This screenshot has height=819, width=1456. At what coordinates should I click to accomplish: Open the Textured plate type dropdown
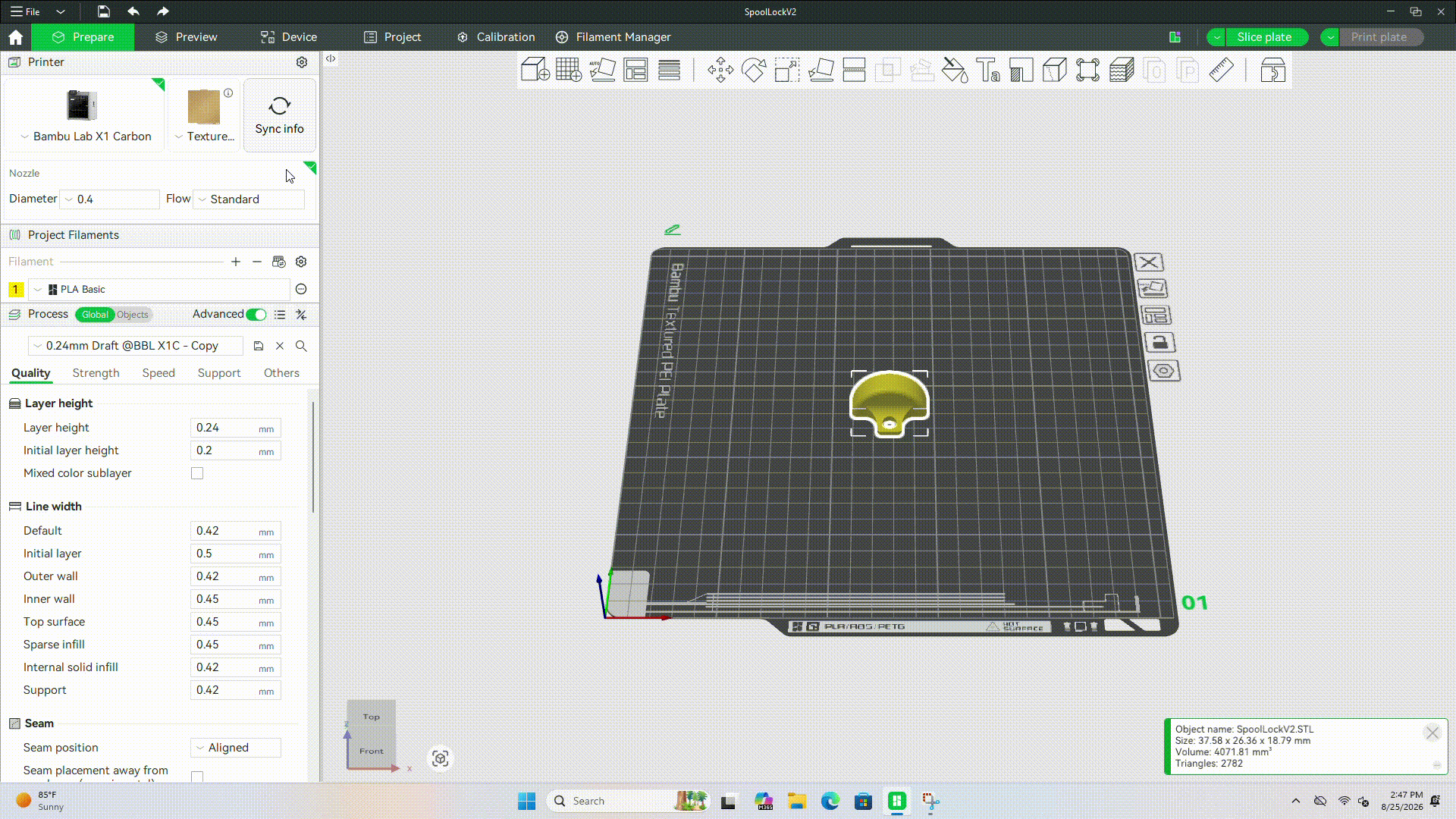tap(205, 136)
